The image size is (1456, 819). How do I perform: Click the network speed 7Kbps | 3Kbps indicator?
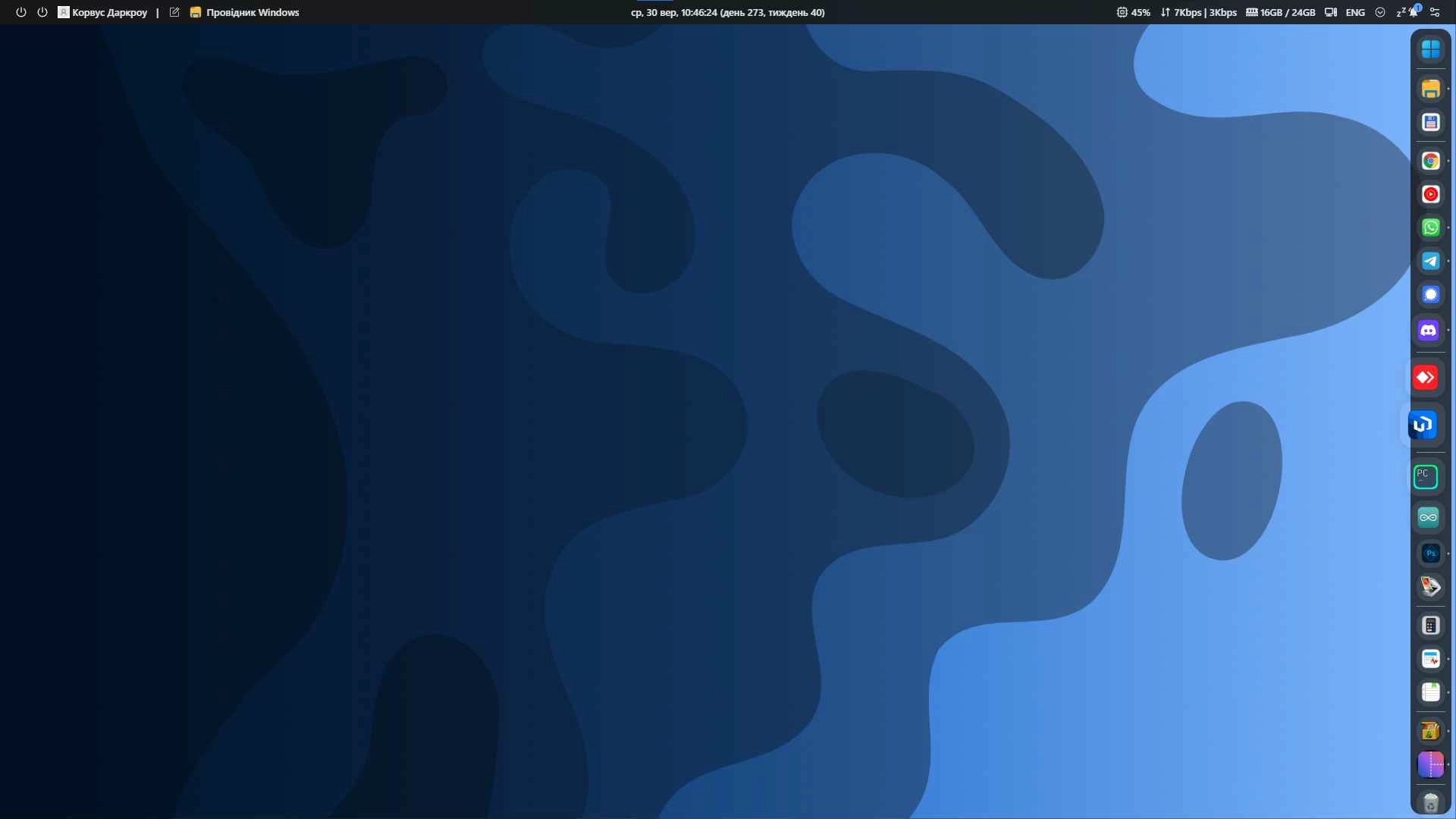tap(1198, 12)
